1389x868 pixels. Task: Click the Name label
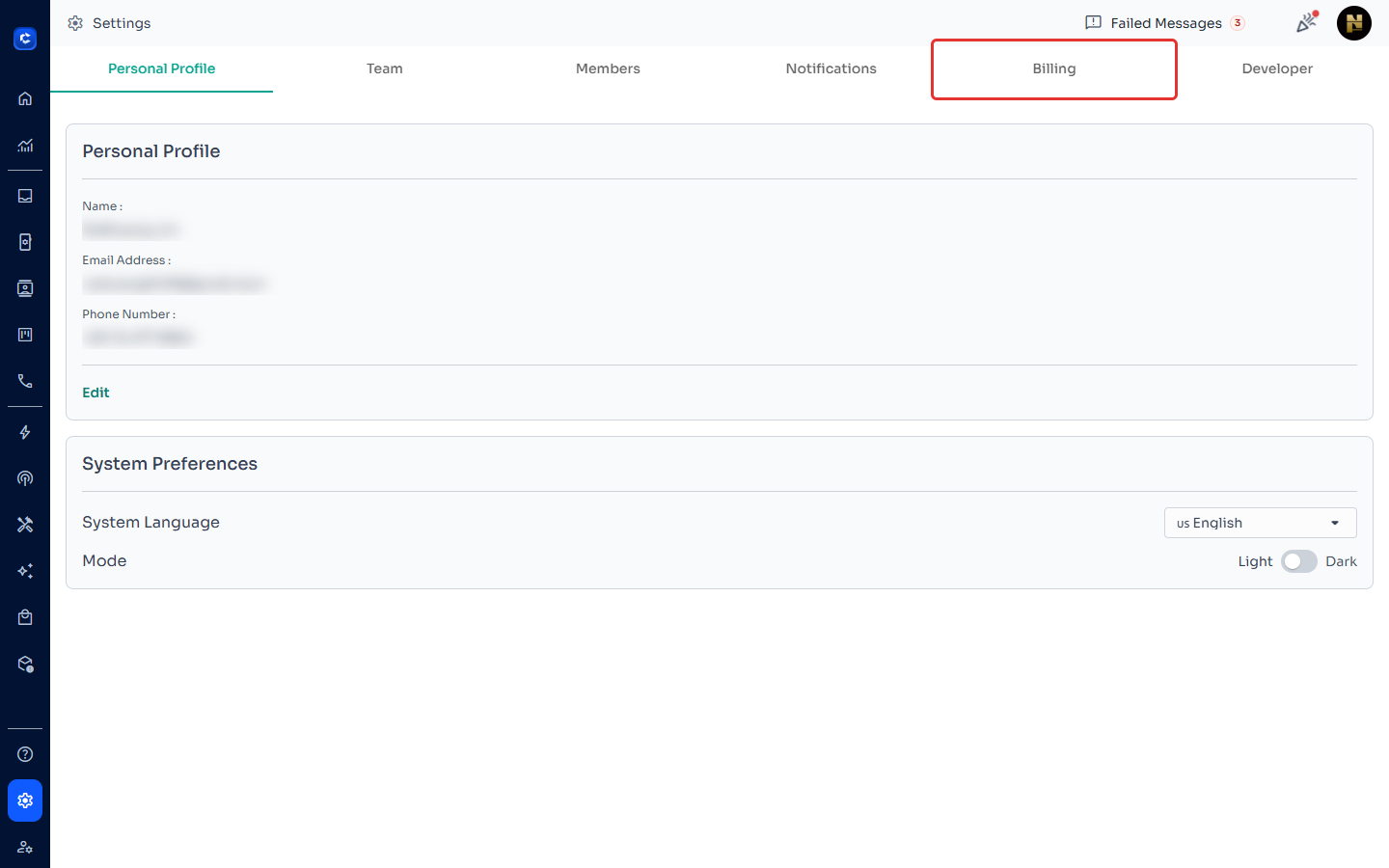click(102, 206)
